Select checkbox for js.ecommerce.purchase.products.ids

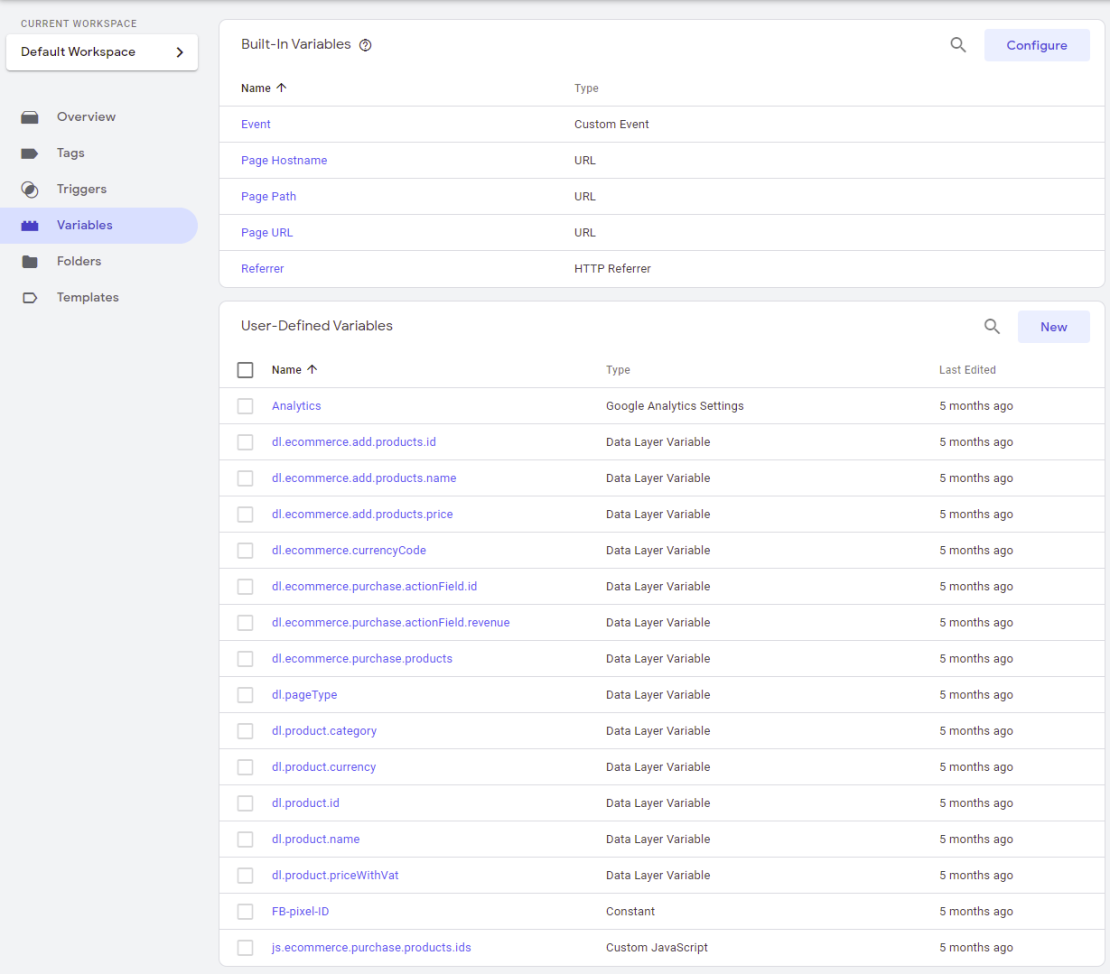click(246, 948)
